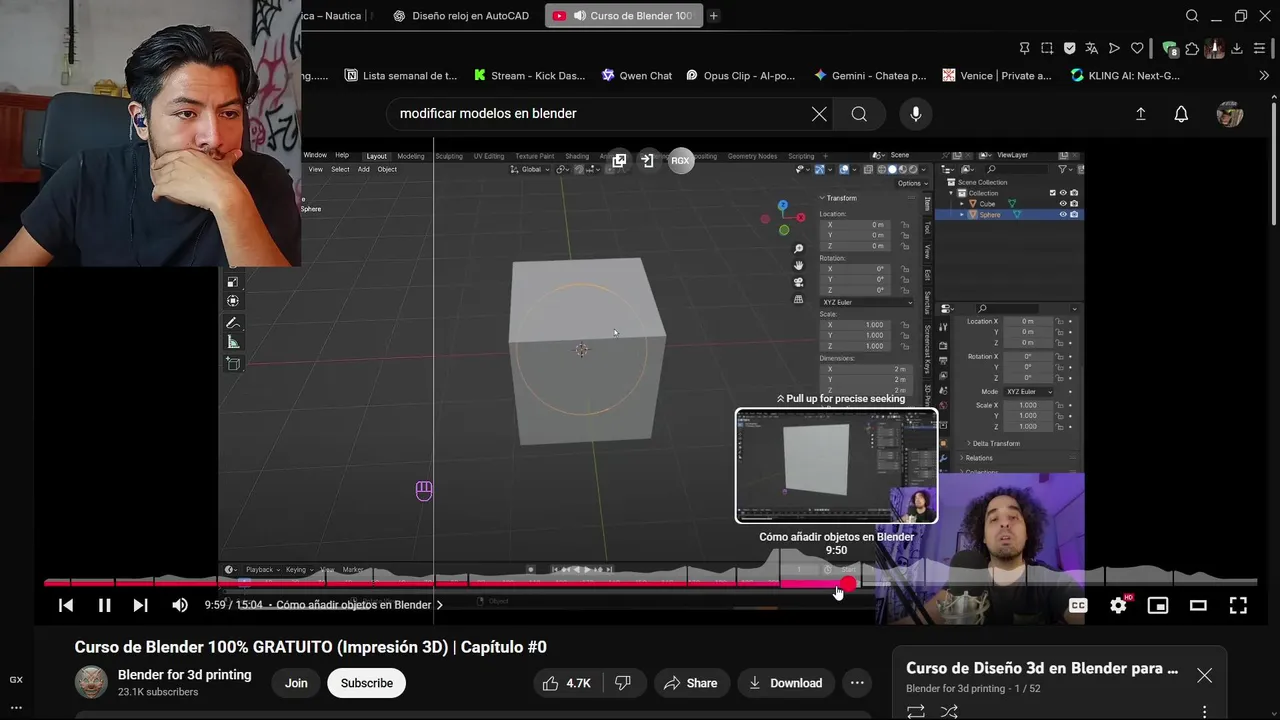
Task: Open browser tab search icon
Action: tap(1192, 16)
